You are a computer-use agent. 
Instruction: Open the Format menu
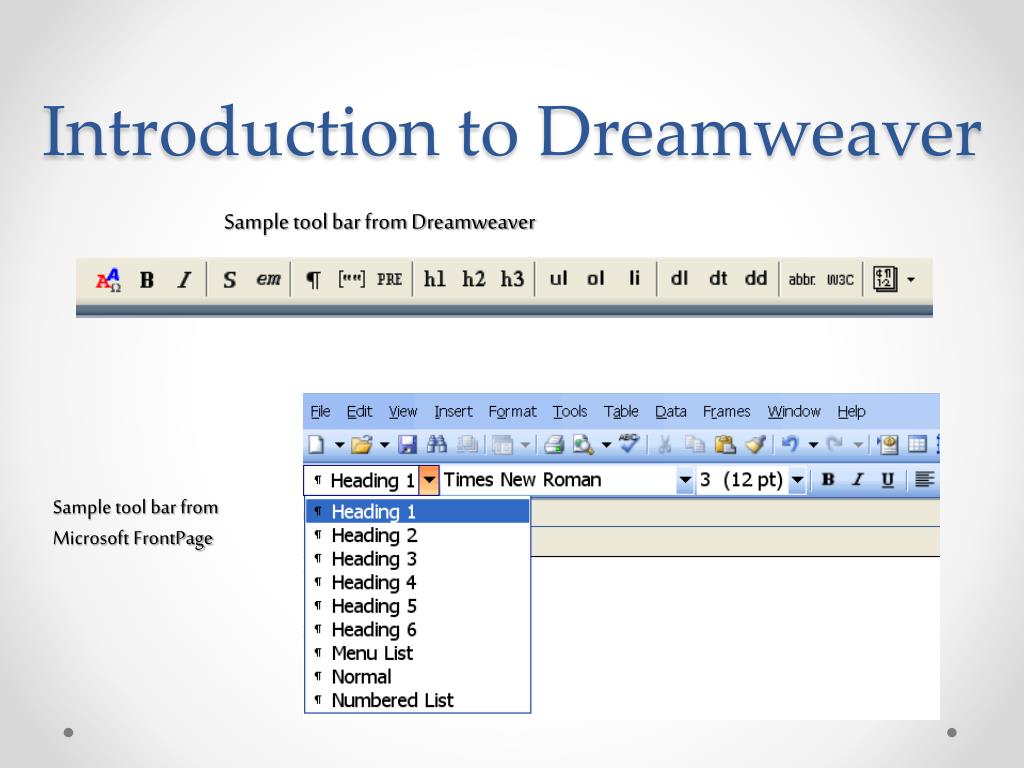pyautogui.click(x=513, y=411)
